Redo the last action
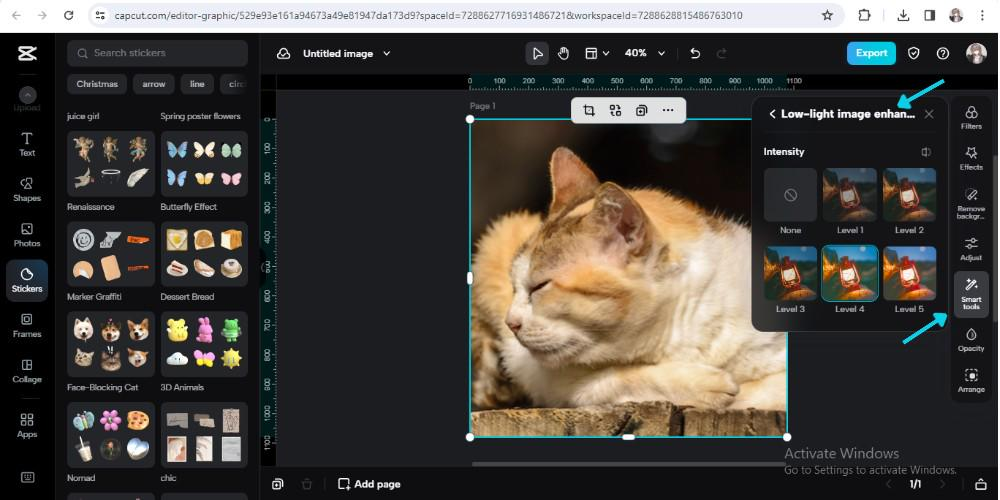 pos(722,54)
